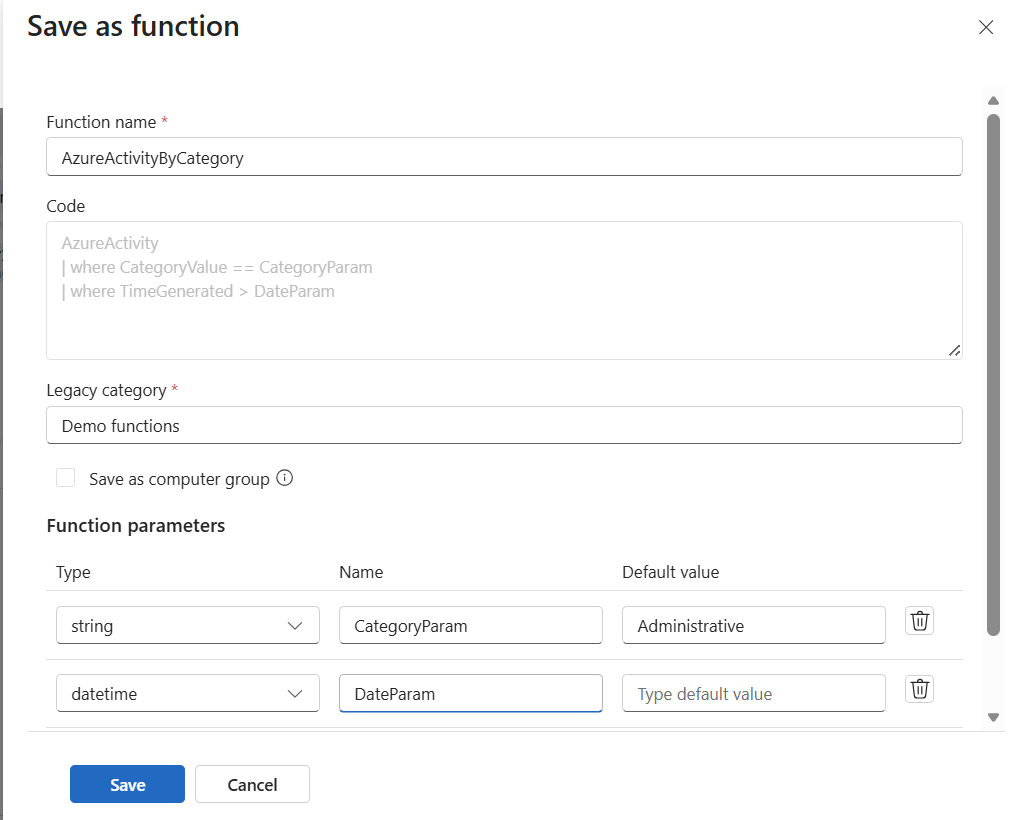Save the function
Screen dimensions: 1015x820
click(x=128, y=784)
